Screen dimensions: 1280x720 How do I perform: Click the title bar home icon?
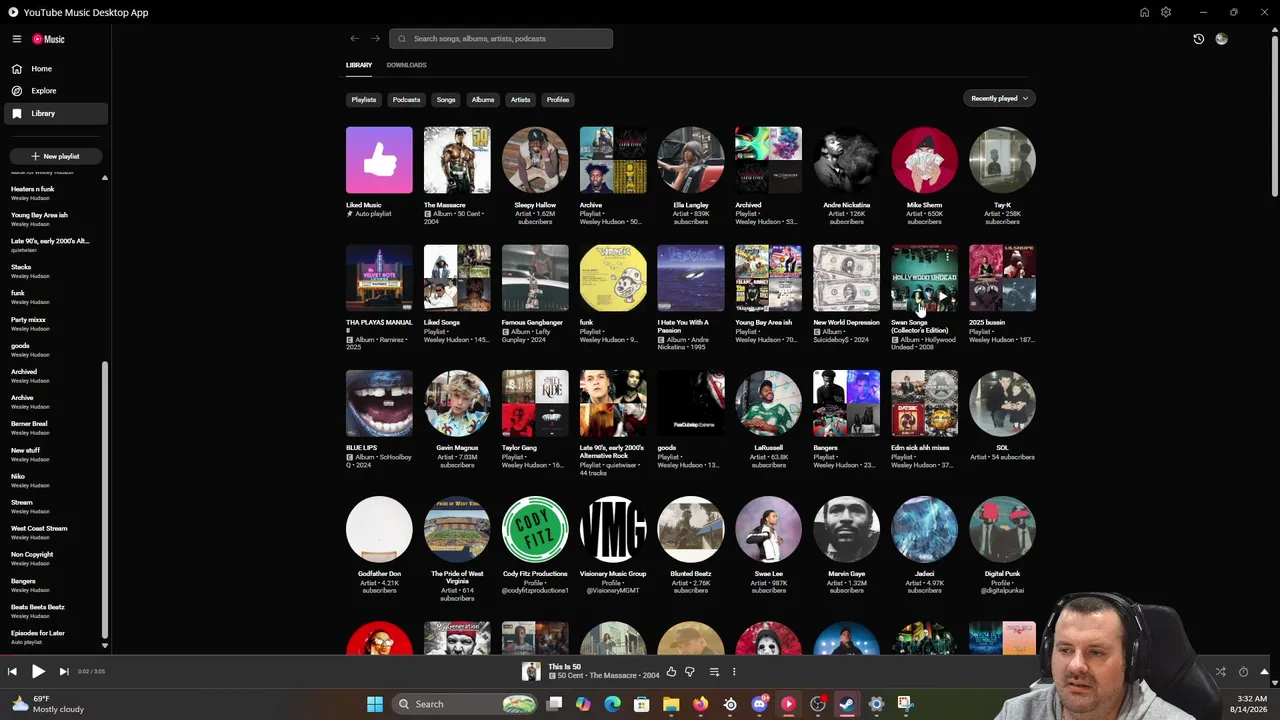coord(1144,12)
